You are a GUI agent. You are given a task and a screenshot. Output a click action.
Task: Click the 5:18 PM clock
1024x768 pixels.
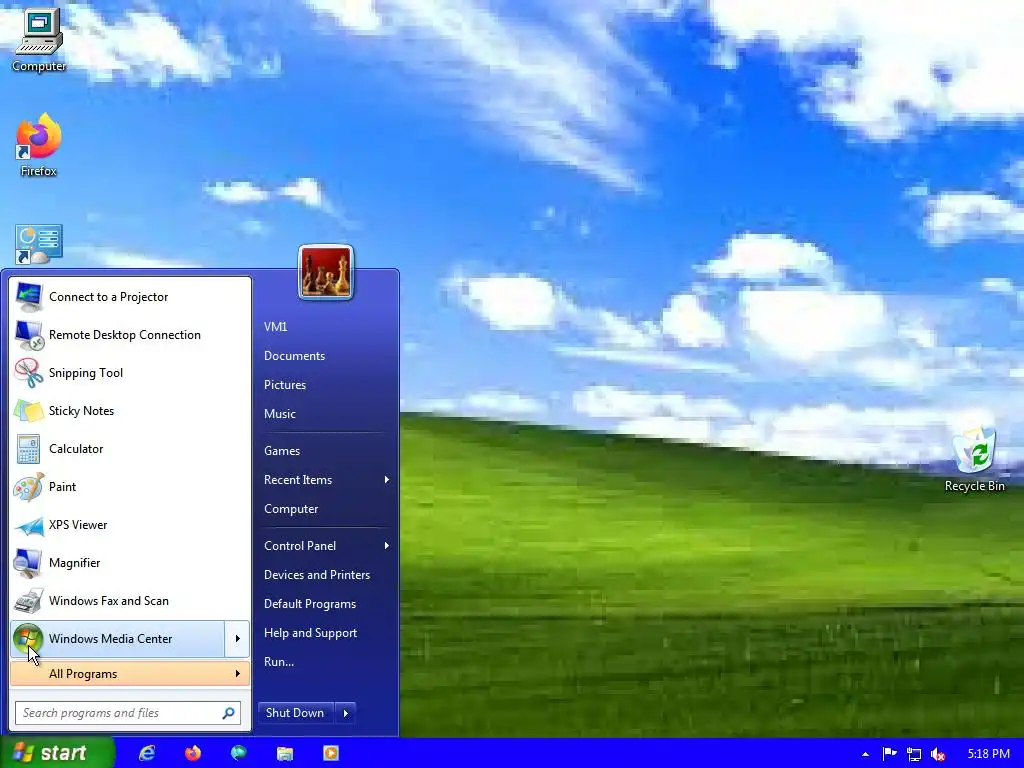988,754
